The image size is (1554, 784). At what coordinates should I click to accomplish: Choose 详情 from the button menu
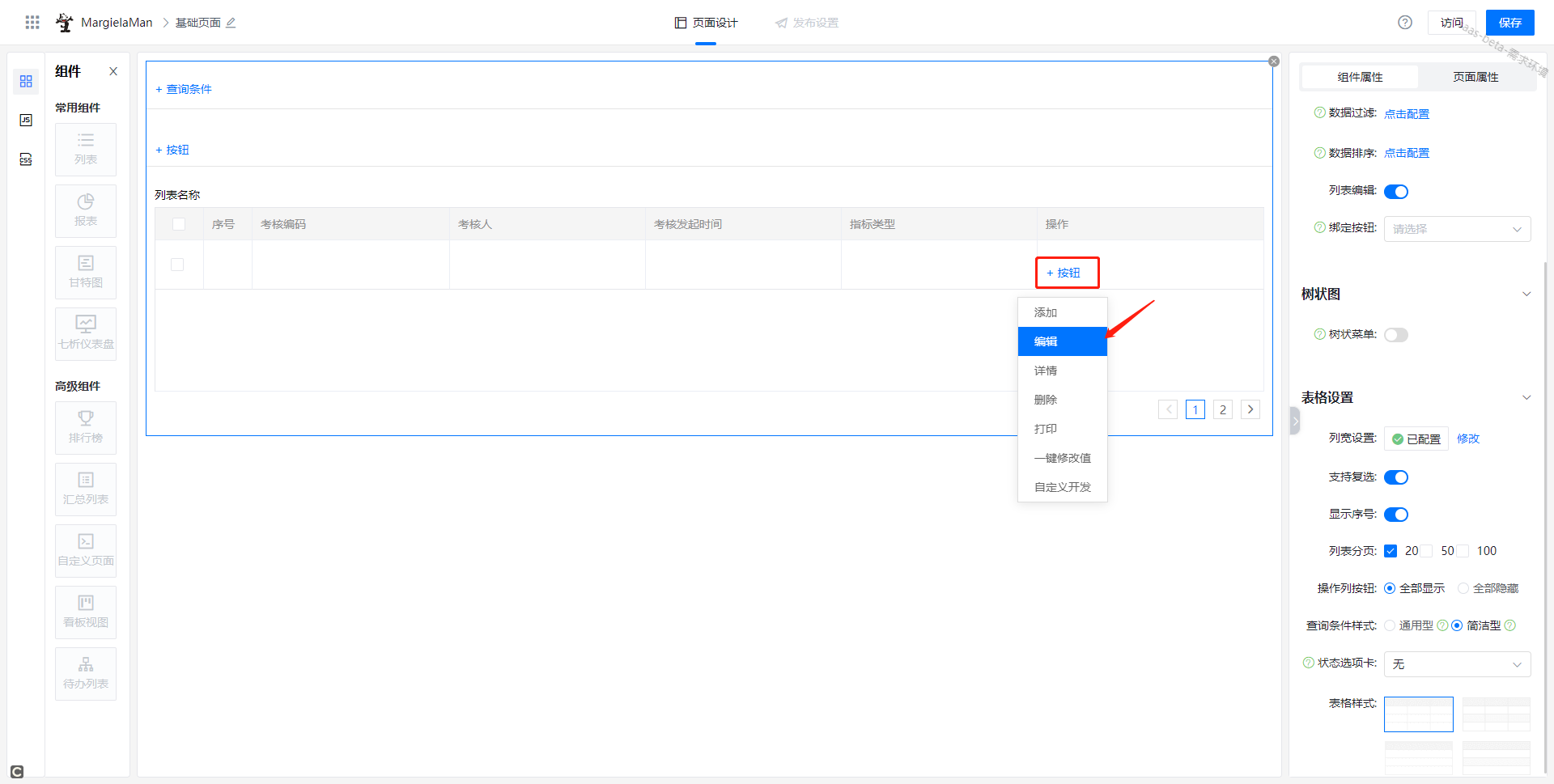(1063, 371)
